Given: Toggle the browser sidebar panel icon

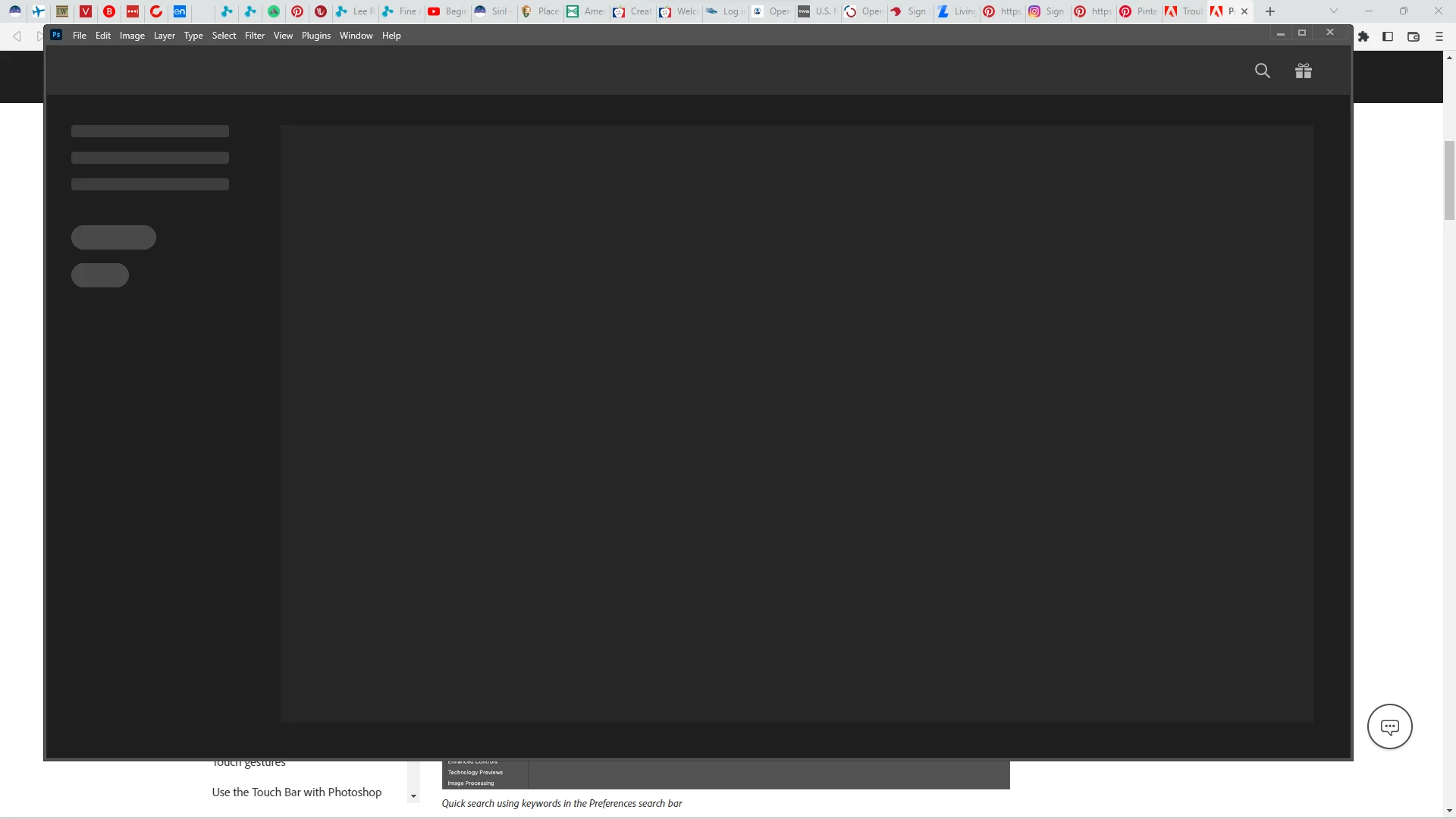Looking at the screenshot, I should (x=1388, y=36).
